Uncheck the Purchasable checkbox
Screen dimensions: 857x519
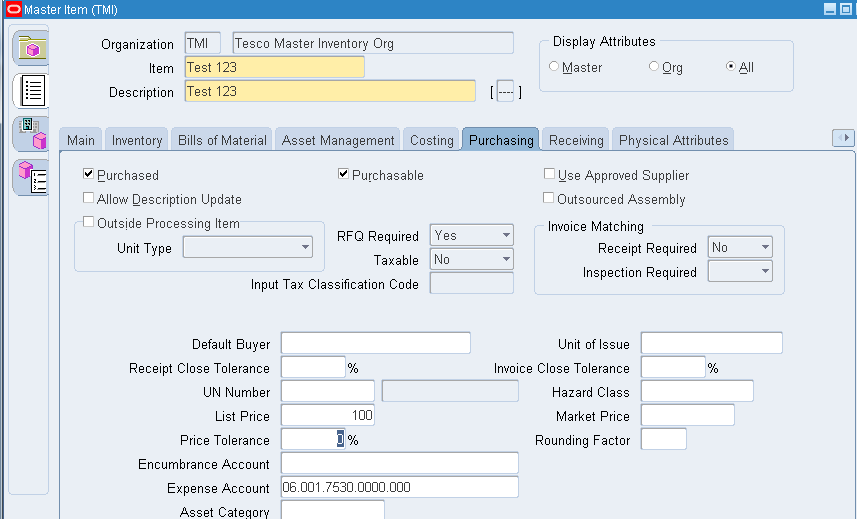[343, 174]
